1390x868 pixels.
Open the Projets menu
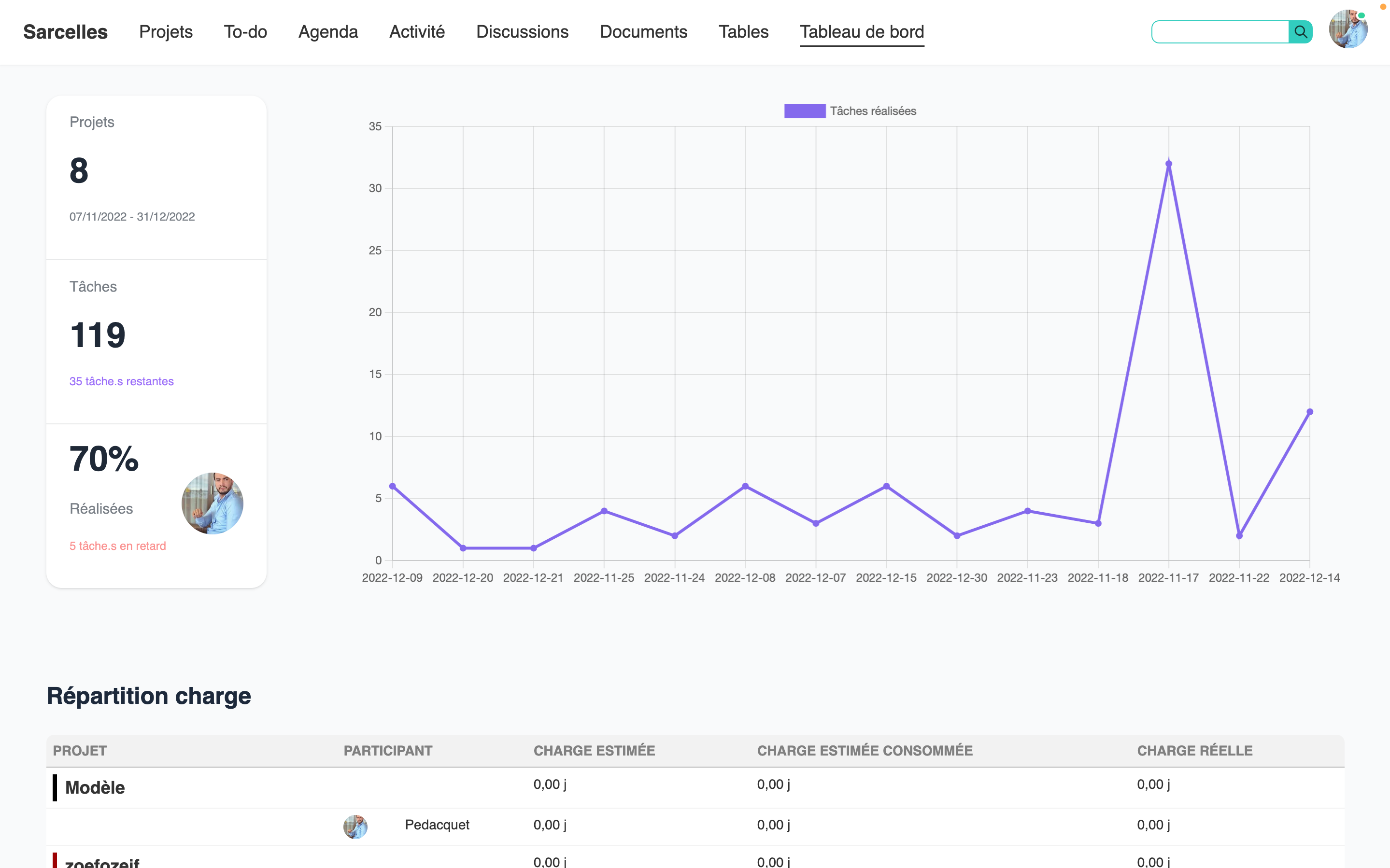point(165,31)
